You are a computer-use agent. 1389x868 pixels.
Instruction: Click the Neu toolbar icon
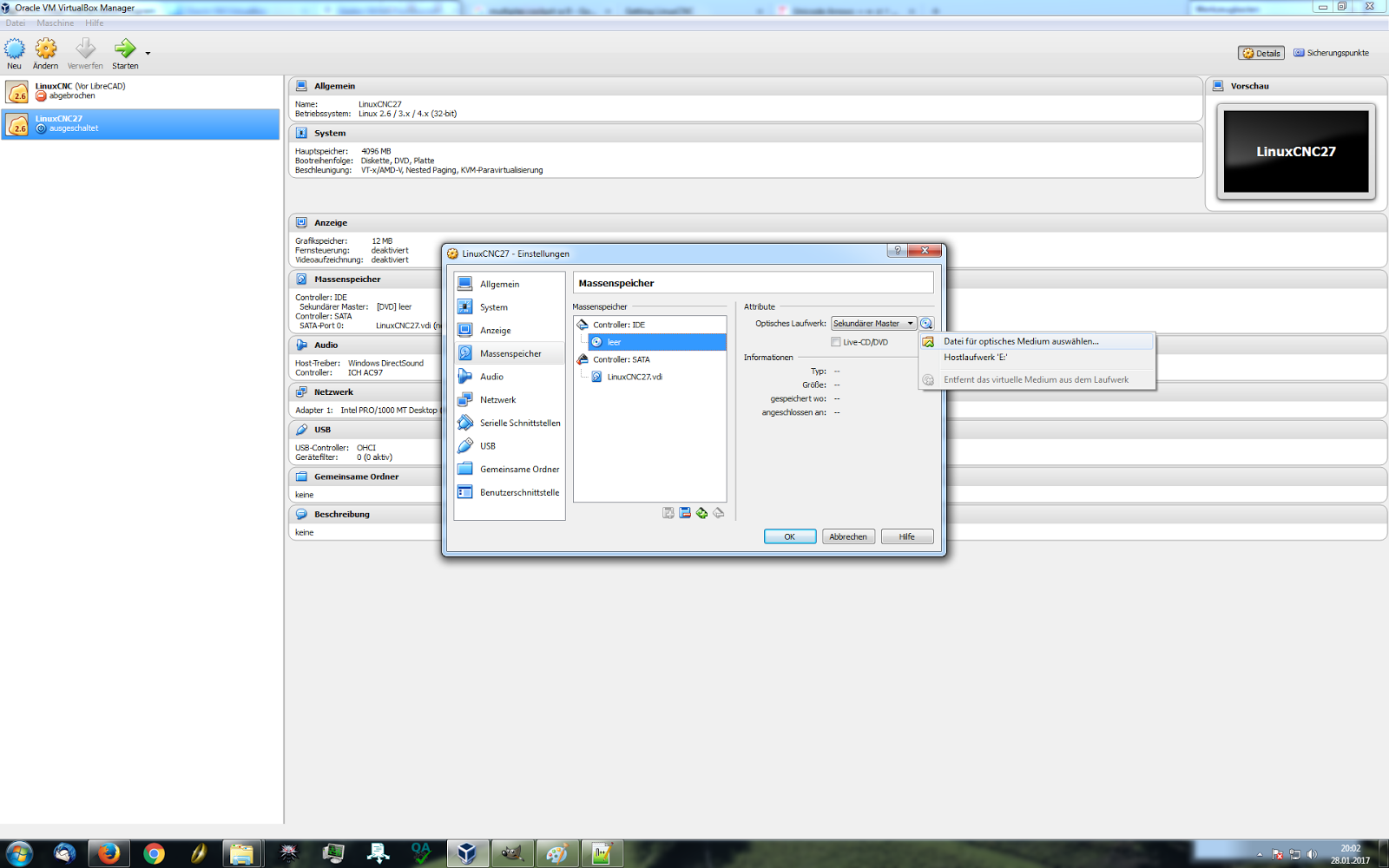[15, 49]
